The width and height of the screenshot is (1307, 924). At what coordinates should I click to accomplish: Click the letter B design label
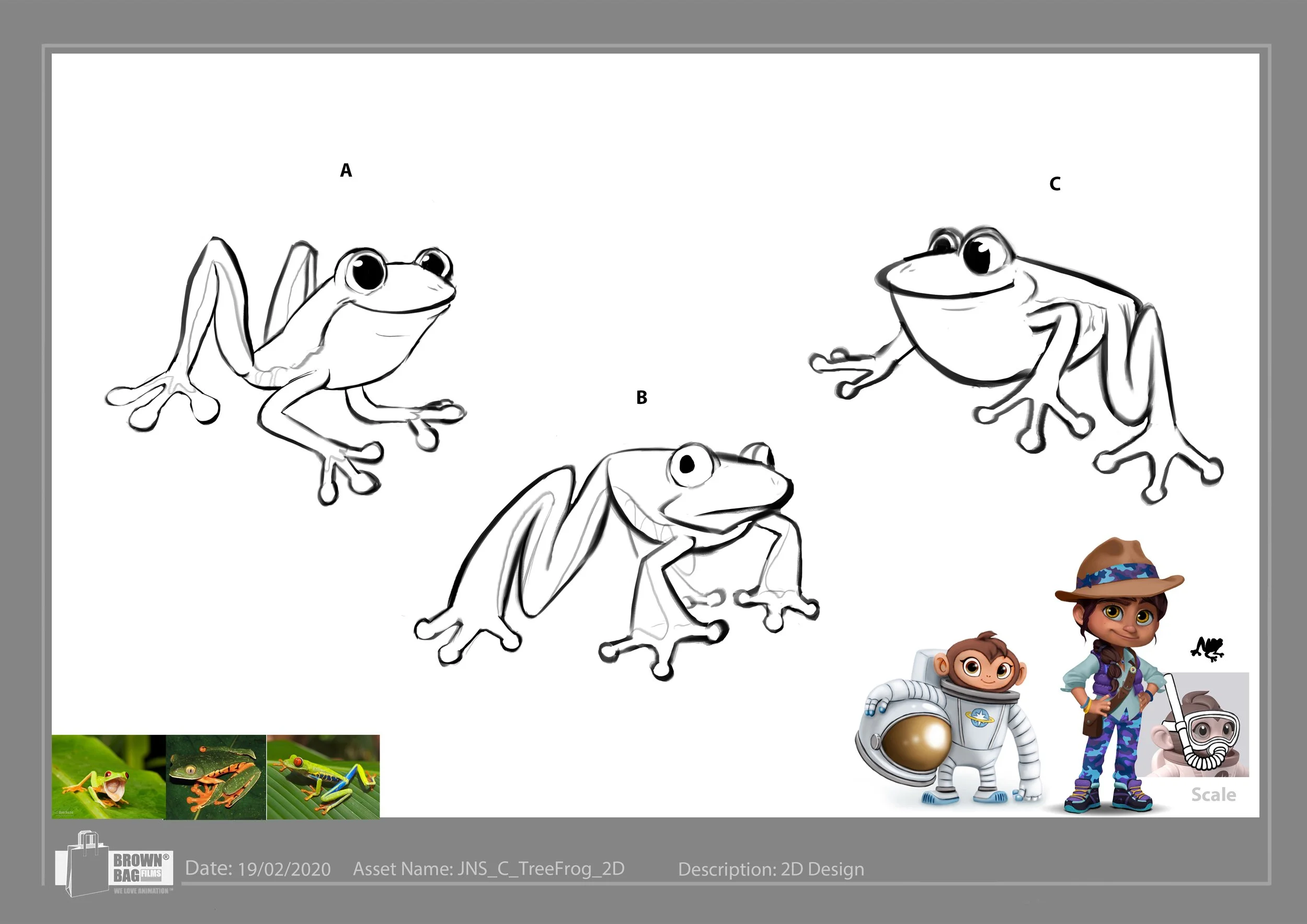pos(641,397)
